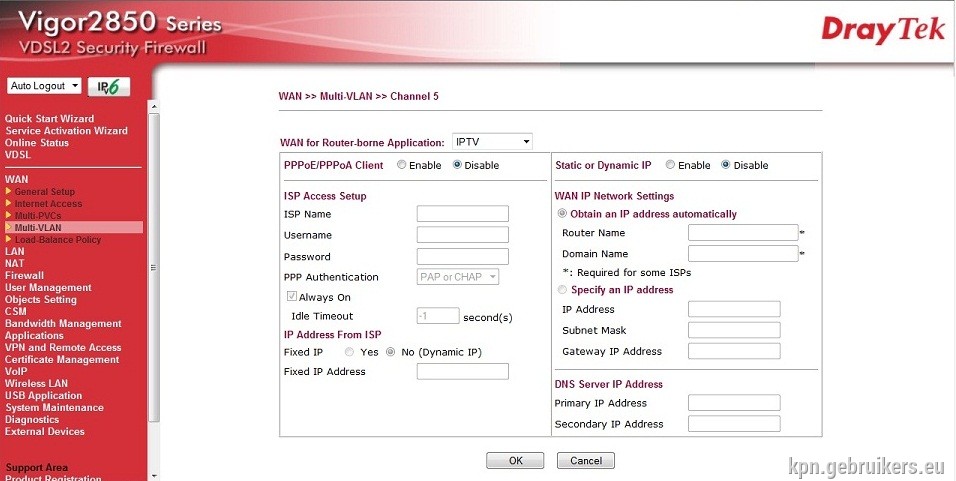This screenshot has width=956, height=481.
Task: Expand Certificate Management menu
Action: (62, 360)
